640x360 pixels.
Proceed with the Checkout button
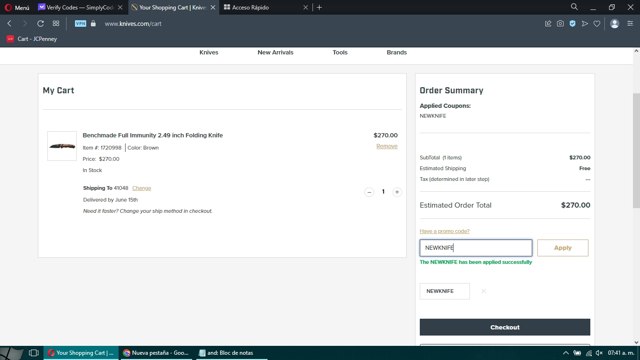pyautogui.click(x=505, y=327)
